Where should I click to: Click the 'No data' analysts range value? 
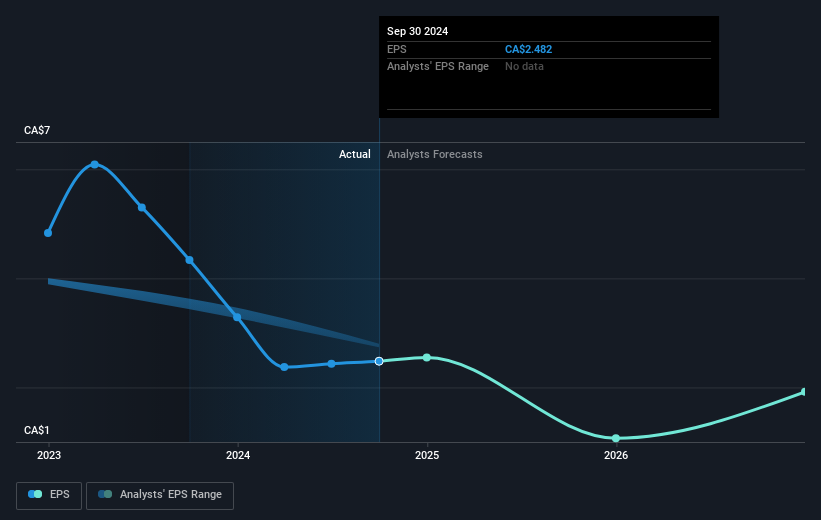524,67
